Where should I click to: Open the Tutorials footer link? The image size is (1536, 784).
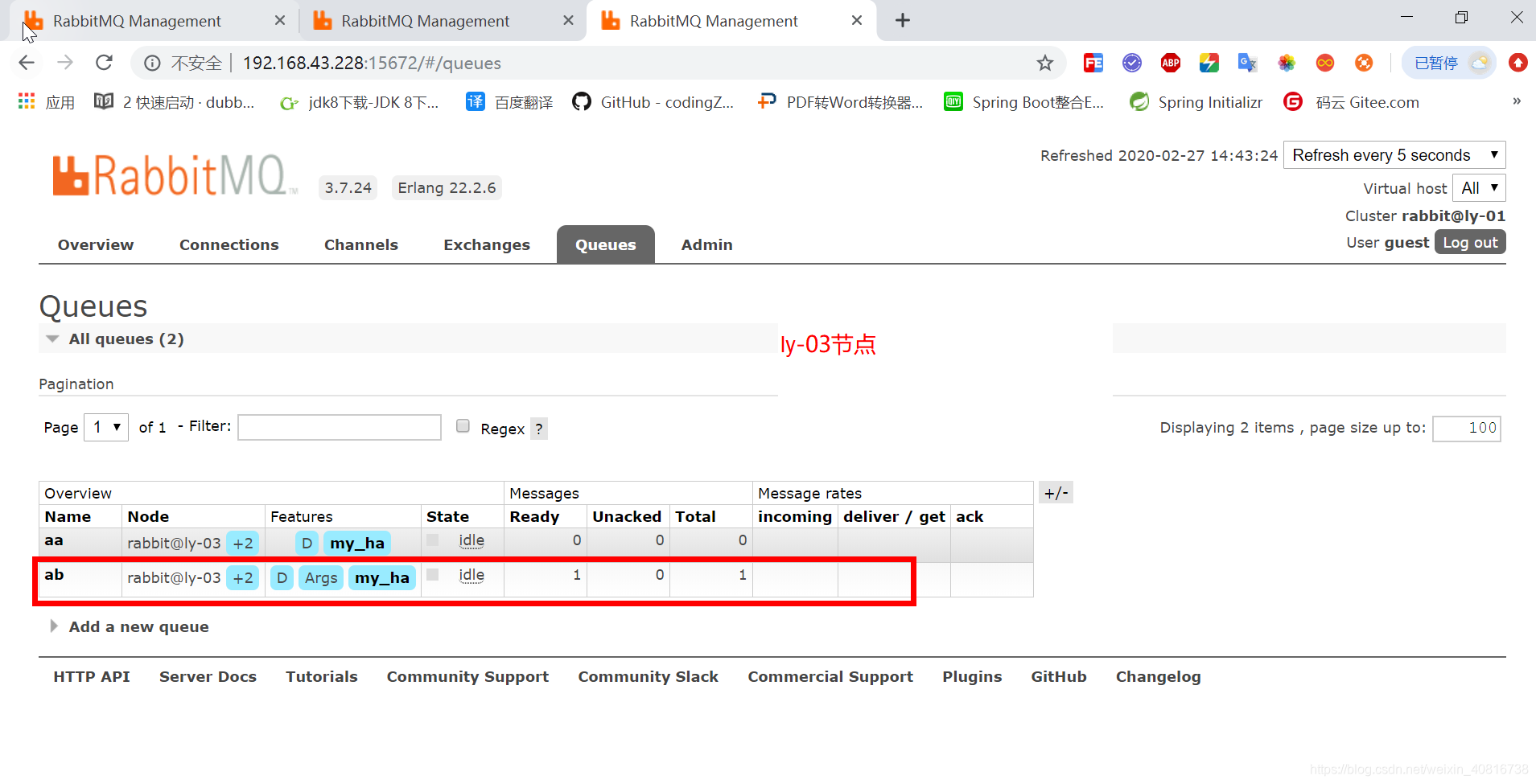tap(322, 676)
